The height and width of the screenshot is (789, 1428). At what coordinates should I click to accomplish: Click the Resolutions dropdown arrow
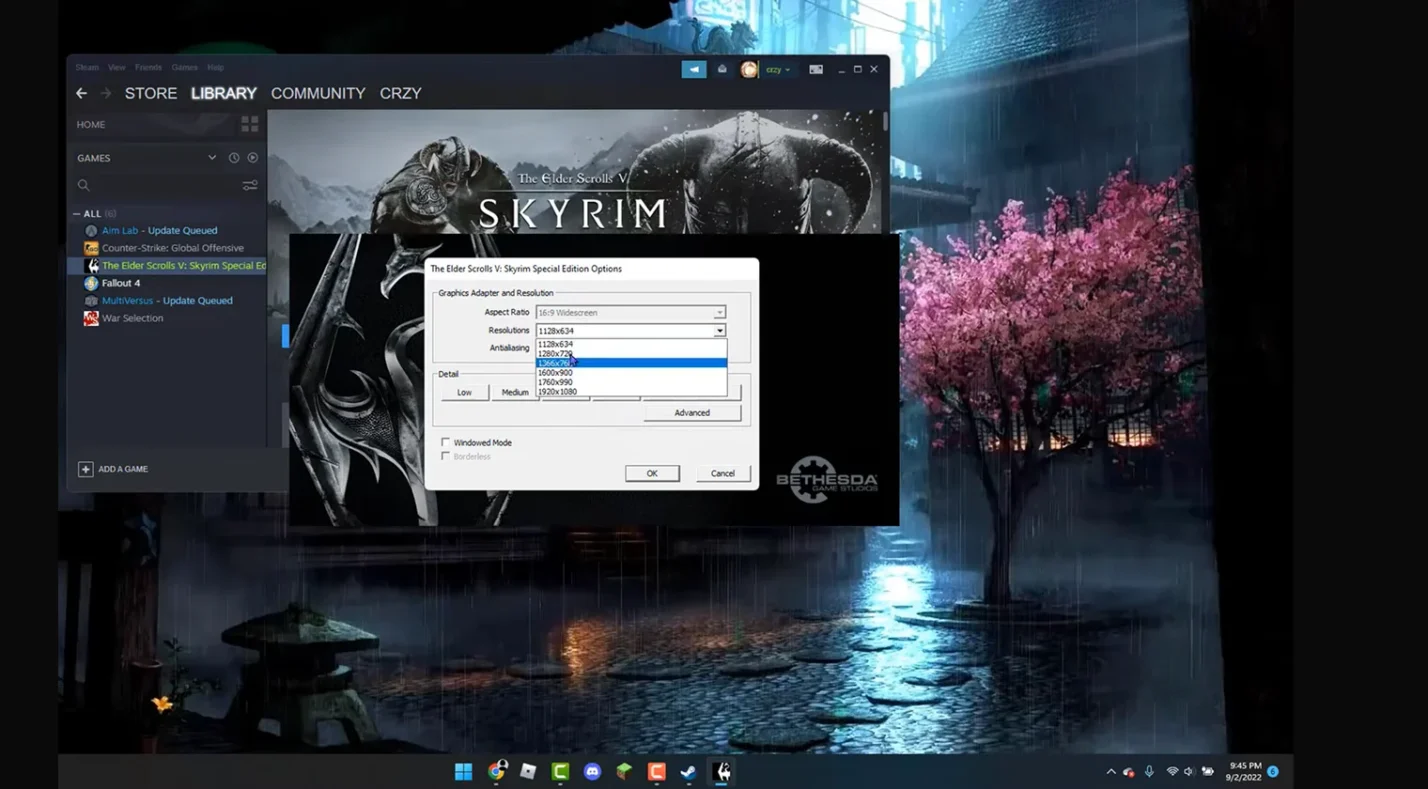tap(719, 330)
